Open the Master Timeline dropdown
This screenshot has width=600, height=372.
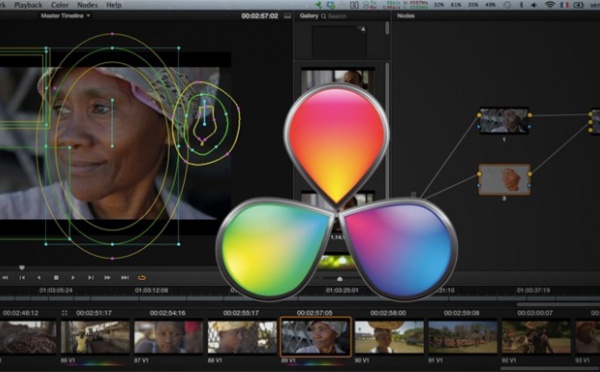pos(65,16)
